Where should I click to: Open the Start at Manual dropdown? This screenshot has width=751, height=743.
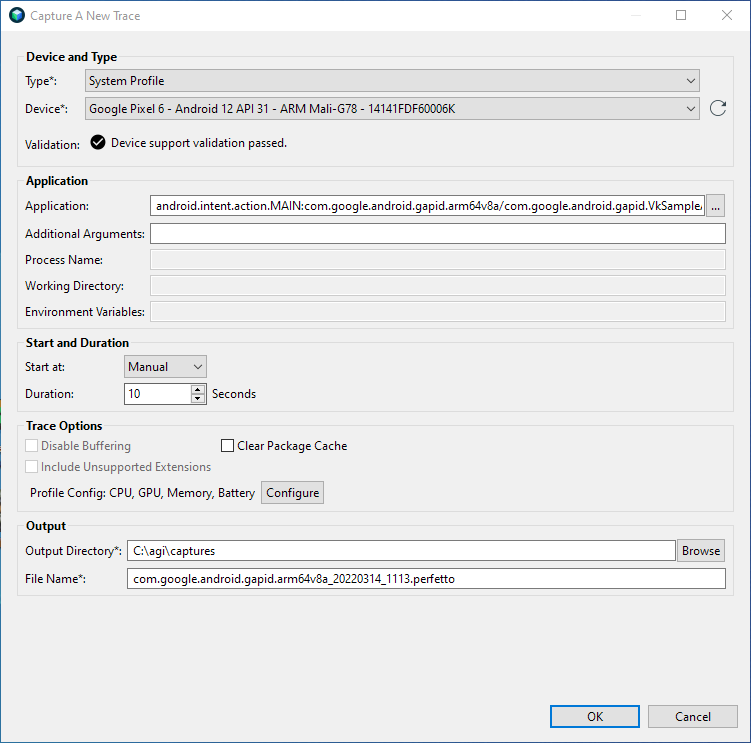pyautogui.click(x=165, y=367)
